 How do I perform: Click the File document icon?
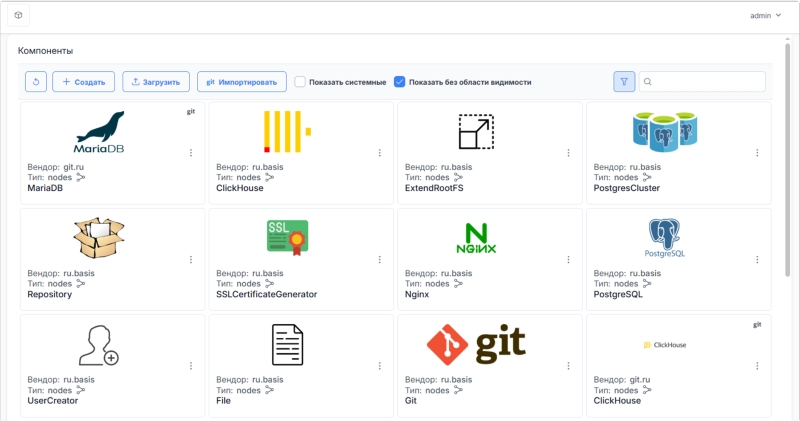point(287,345)
